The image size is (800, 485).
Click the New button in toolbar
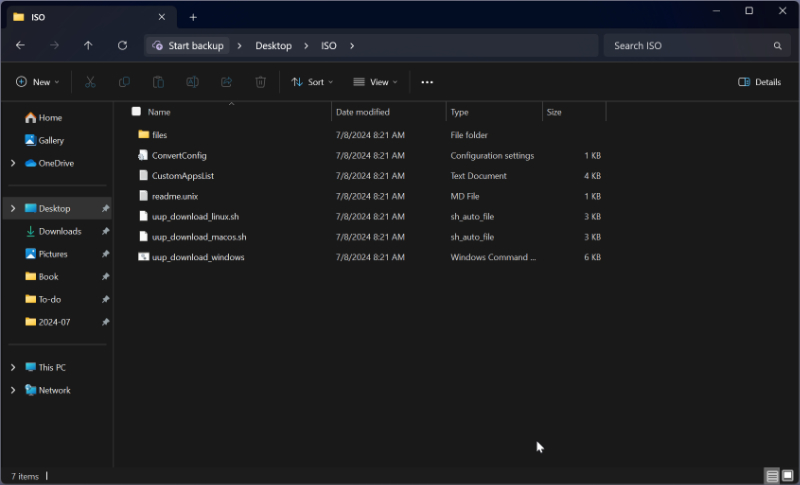pos(38,82)
